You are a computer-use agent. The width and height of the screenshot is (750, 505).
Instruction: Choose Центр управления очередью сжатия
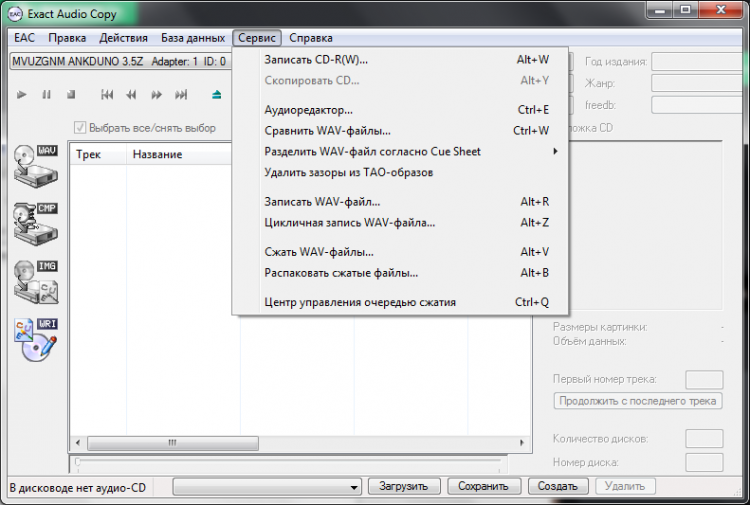(x=401, y=302)
